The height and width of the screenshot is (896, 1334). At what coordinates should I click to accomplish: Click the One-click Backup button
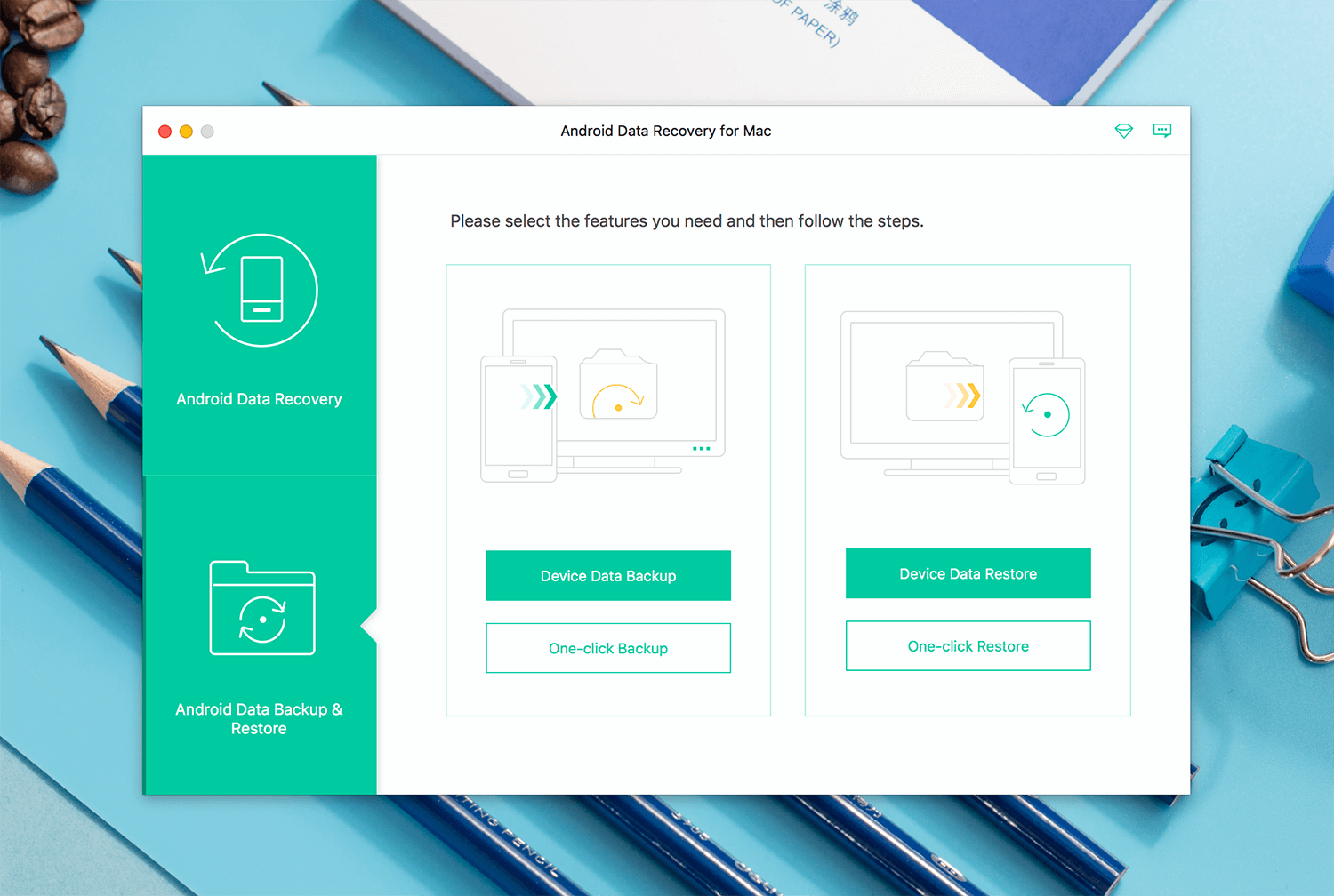click(x=608, y=648)
